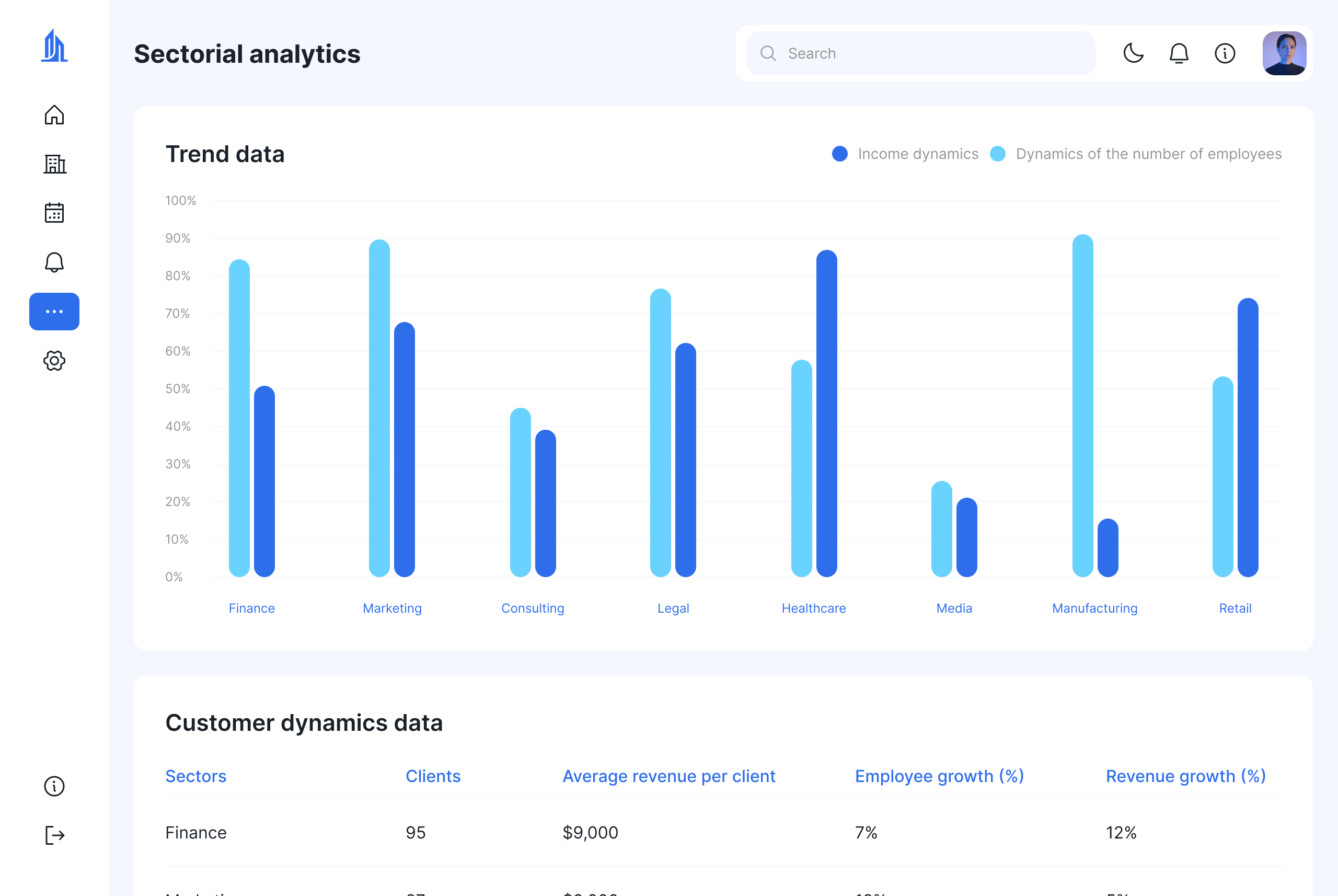Image resolution: width=1338 pixels, height=896 pixels.
Task: Click Finance dark-blue income bar
Action: point(264,481)
